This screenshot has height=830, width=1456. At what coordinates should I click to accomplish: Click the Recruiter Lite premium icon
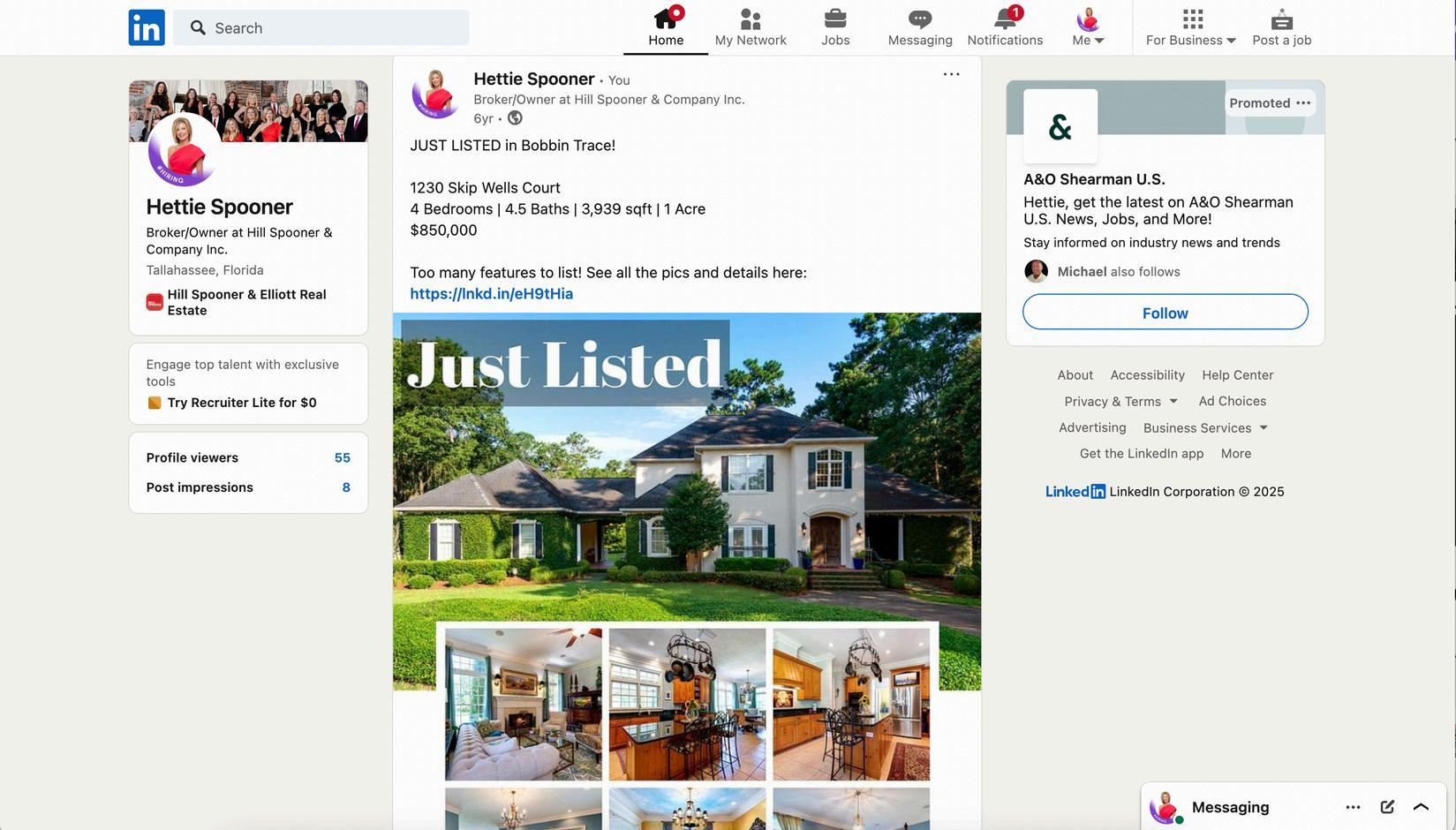click(155, 403)
